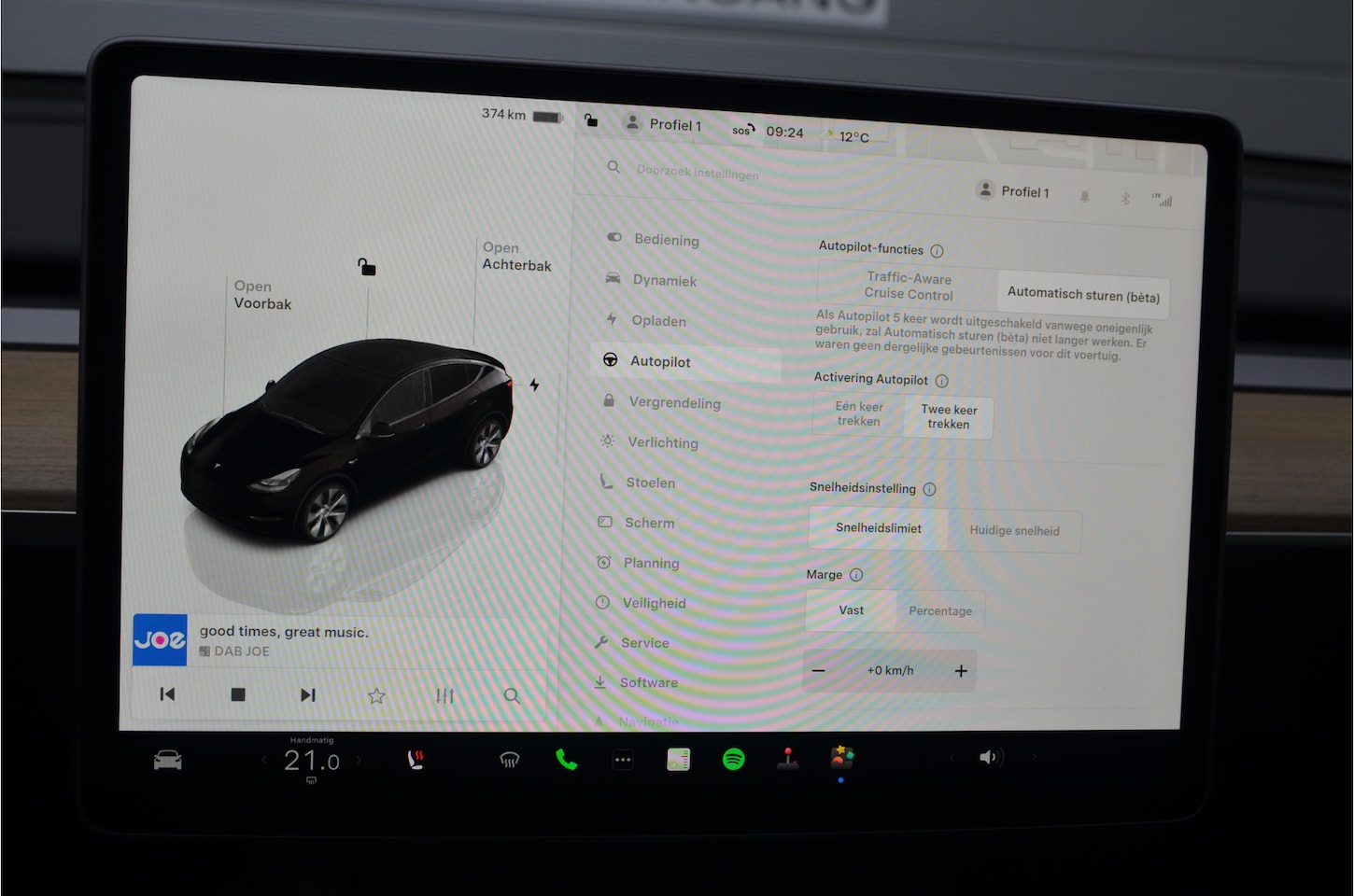Increase speed offset with plus button
The height and width of the screenshot is (896, 1354).
tap(961, 671)
